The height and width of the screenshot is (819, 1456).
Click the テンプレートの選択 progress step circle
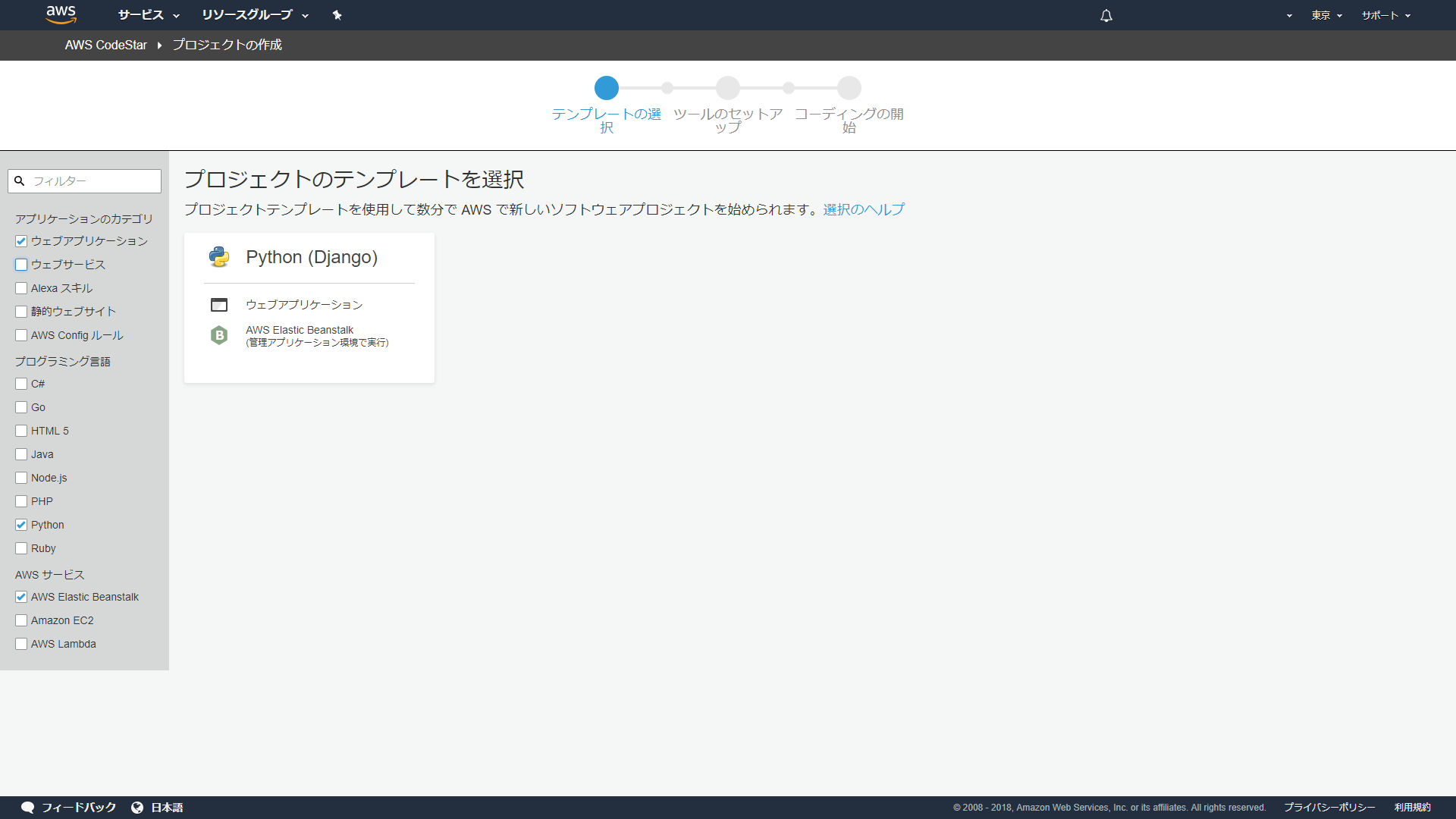(x=606, y=88)
